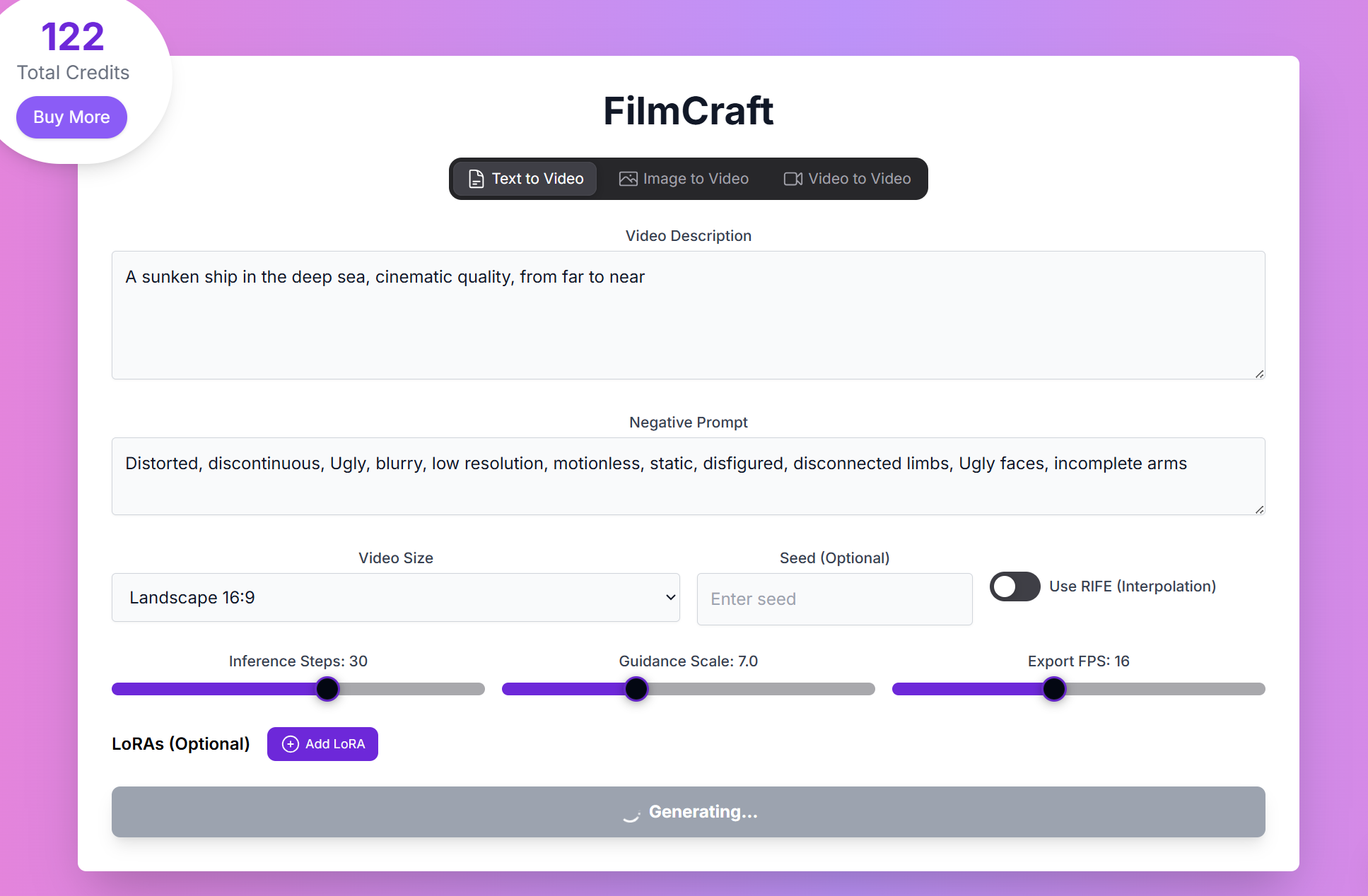Image resolution: width=1368 pixels, height=896 pixels.
Task: Click the Enter seed input field
Action: tap(834, 599)
